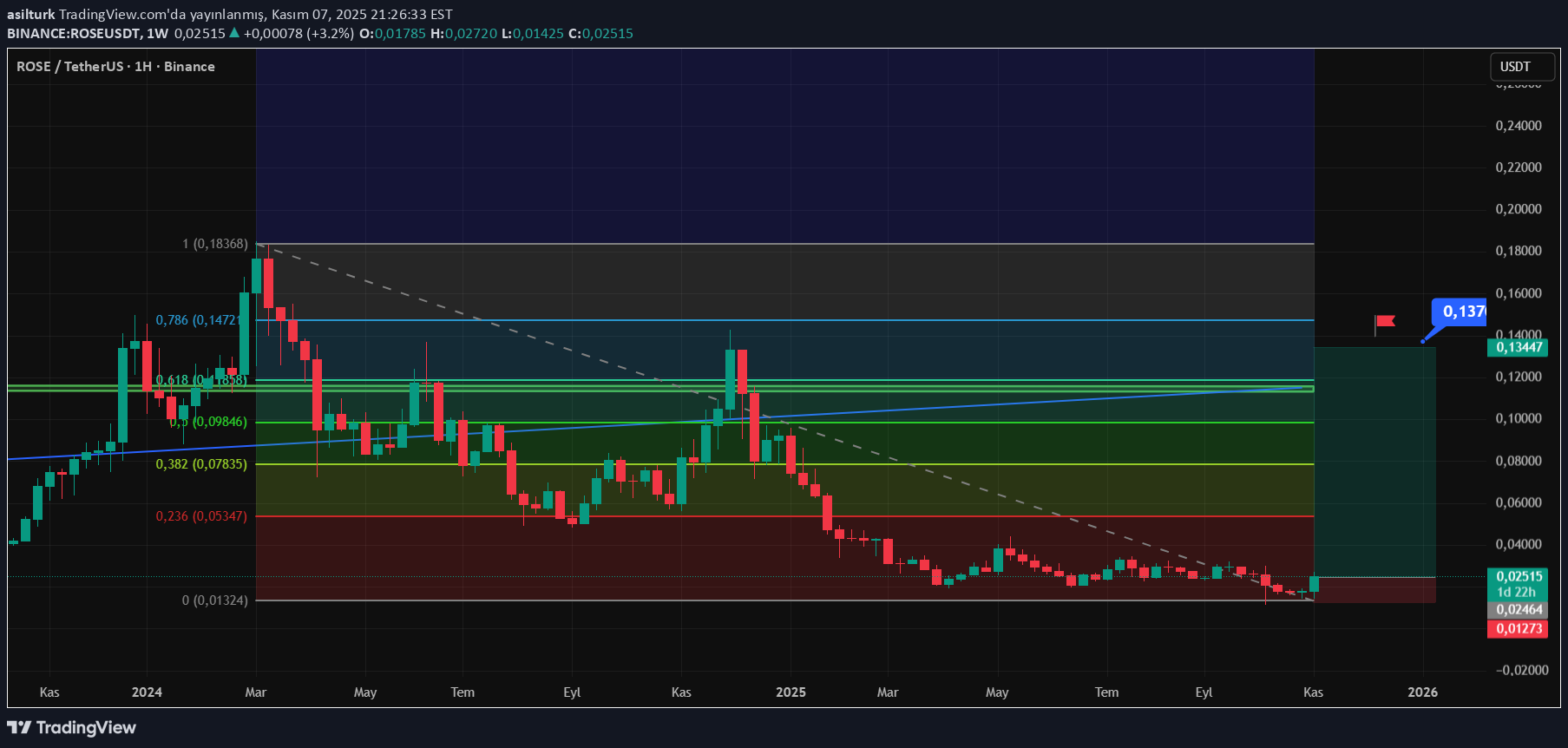The height and width of the screenshot is (748, 1568).
Task: Click the TradingView logo at the bottom
Action: [71, 727]
